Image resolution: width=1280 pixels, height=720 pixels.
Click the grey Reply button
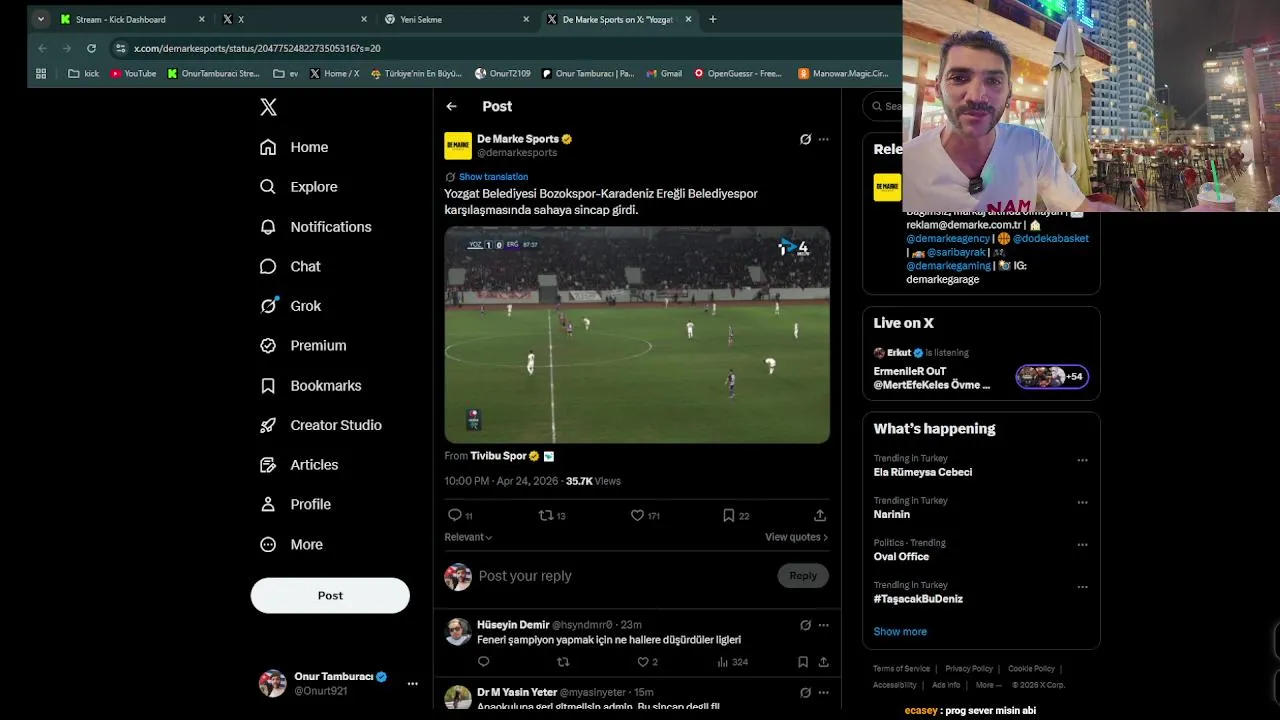tap(803, 575)
